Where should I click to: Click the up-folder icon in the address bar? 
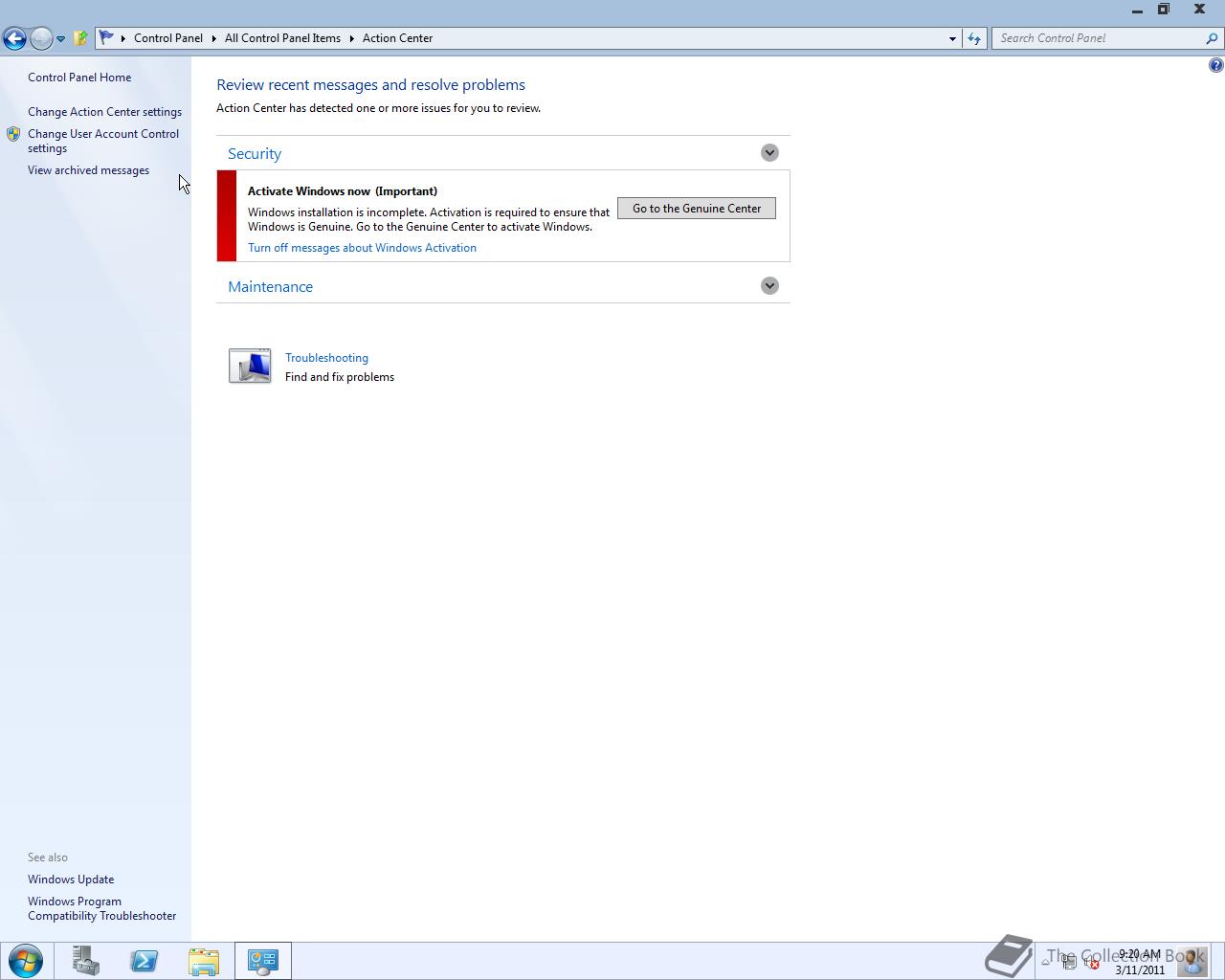(x=81, y=38)
